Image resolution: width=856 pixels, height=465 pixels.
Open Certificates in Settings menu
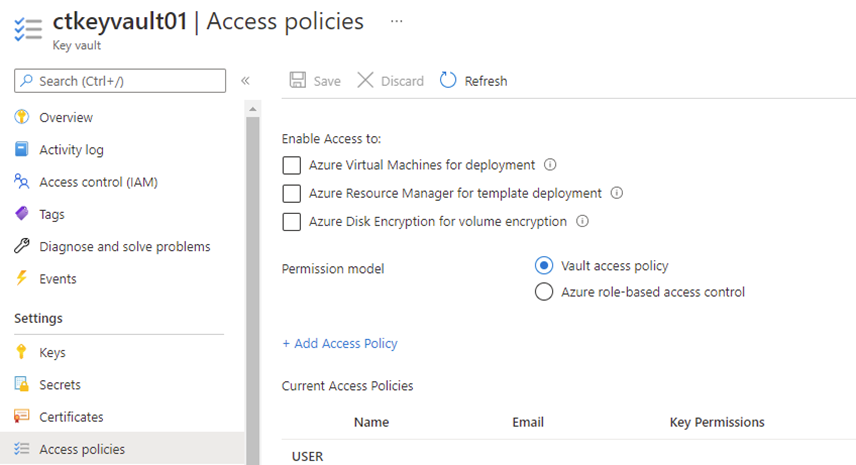pos(71,416)
